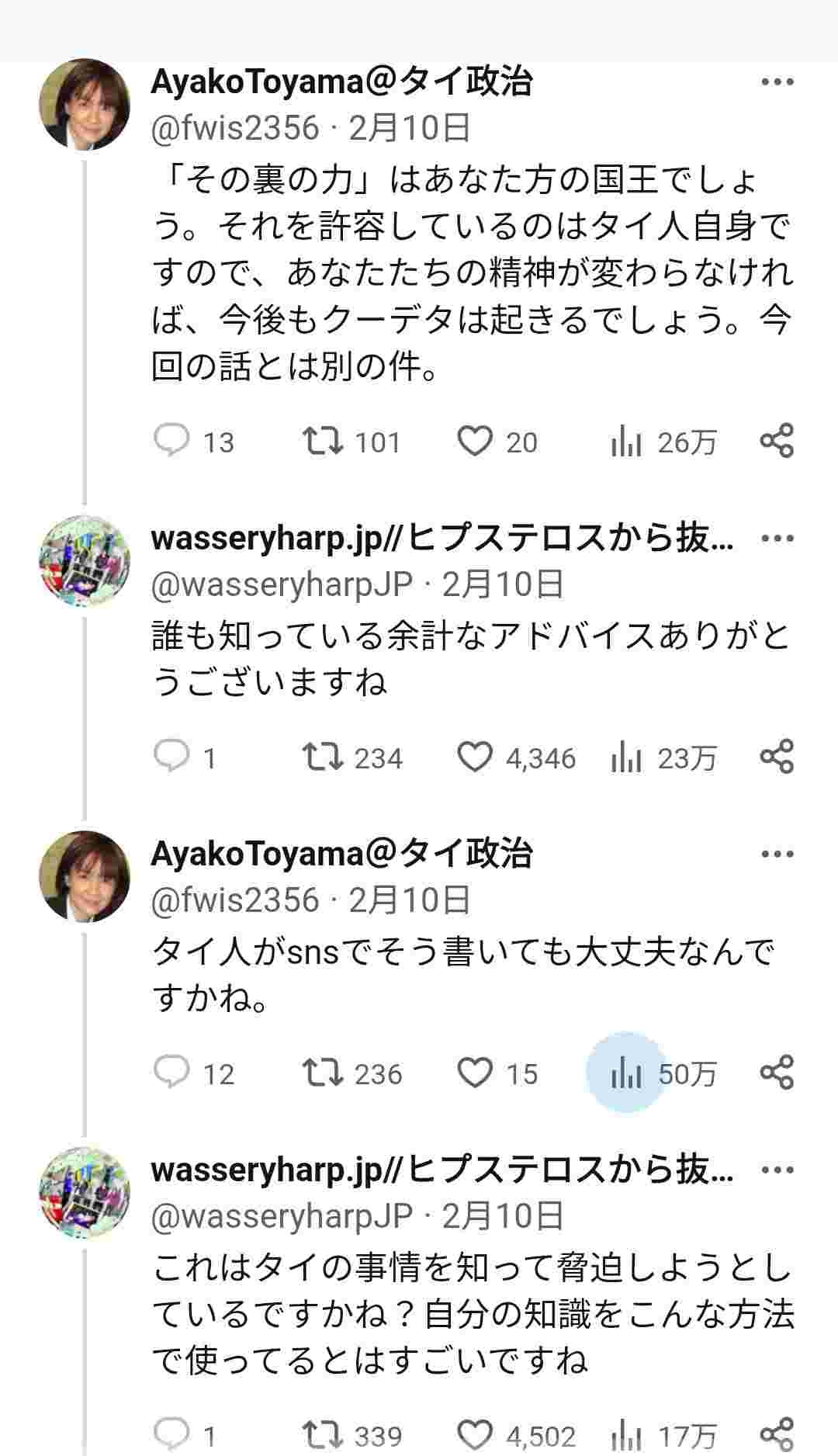
Task: Open the @wasseryharpJP handle in last tweet
Action: pos(281,1215)
